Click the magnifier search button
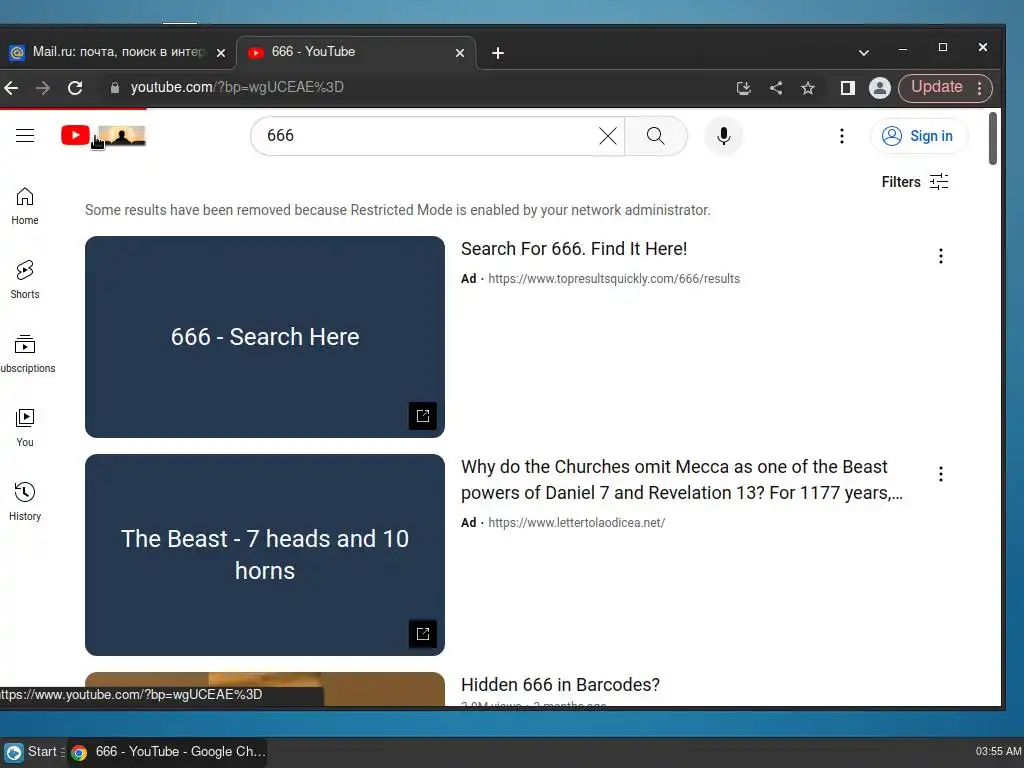 pos(656,136)
